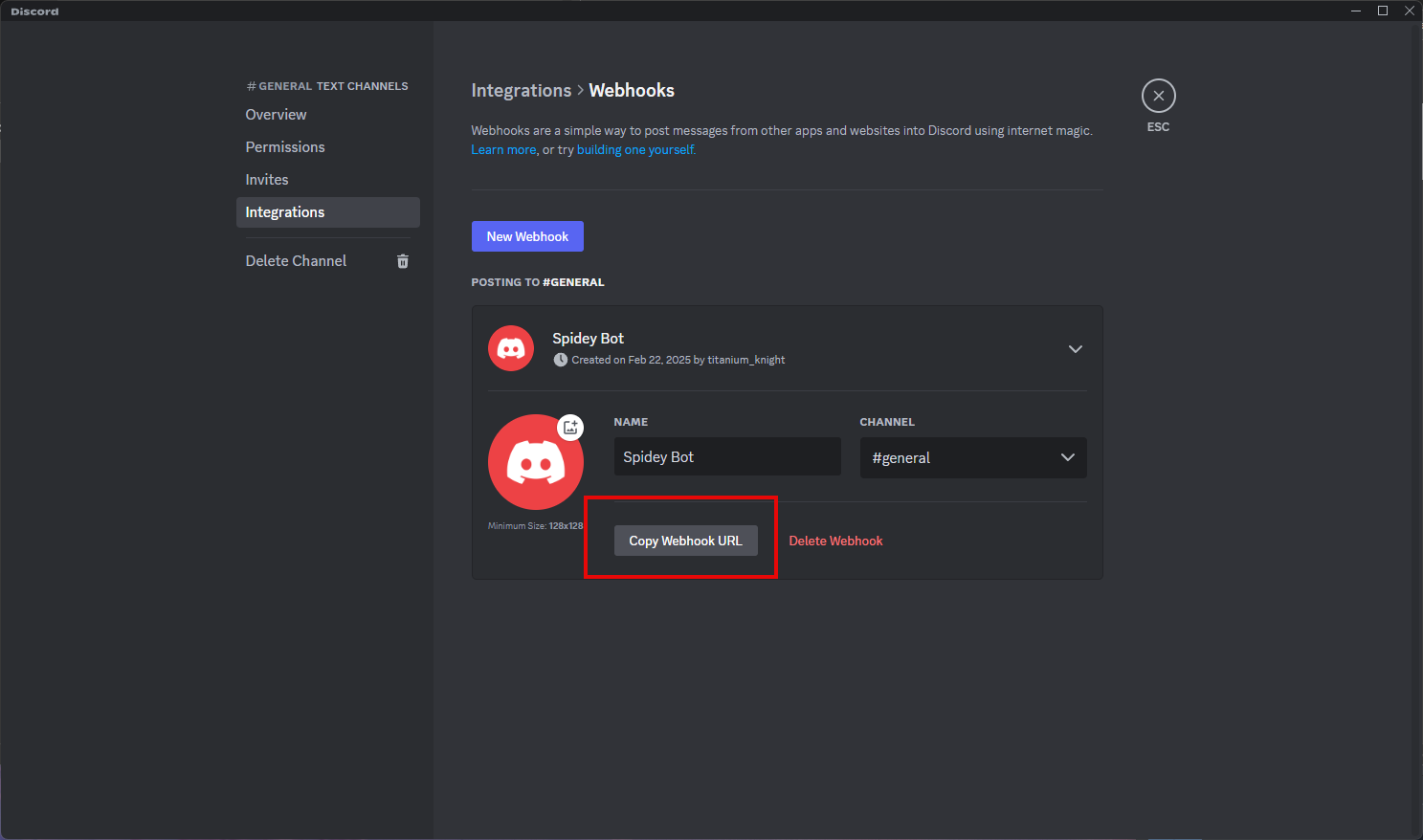
Task: Close the Discord window
Action: 1410,11
